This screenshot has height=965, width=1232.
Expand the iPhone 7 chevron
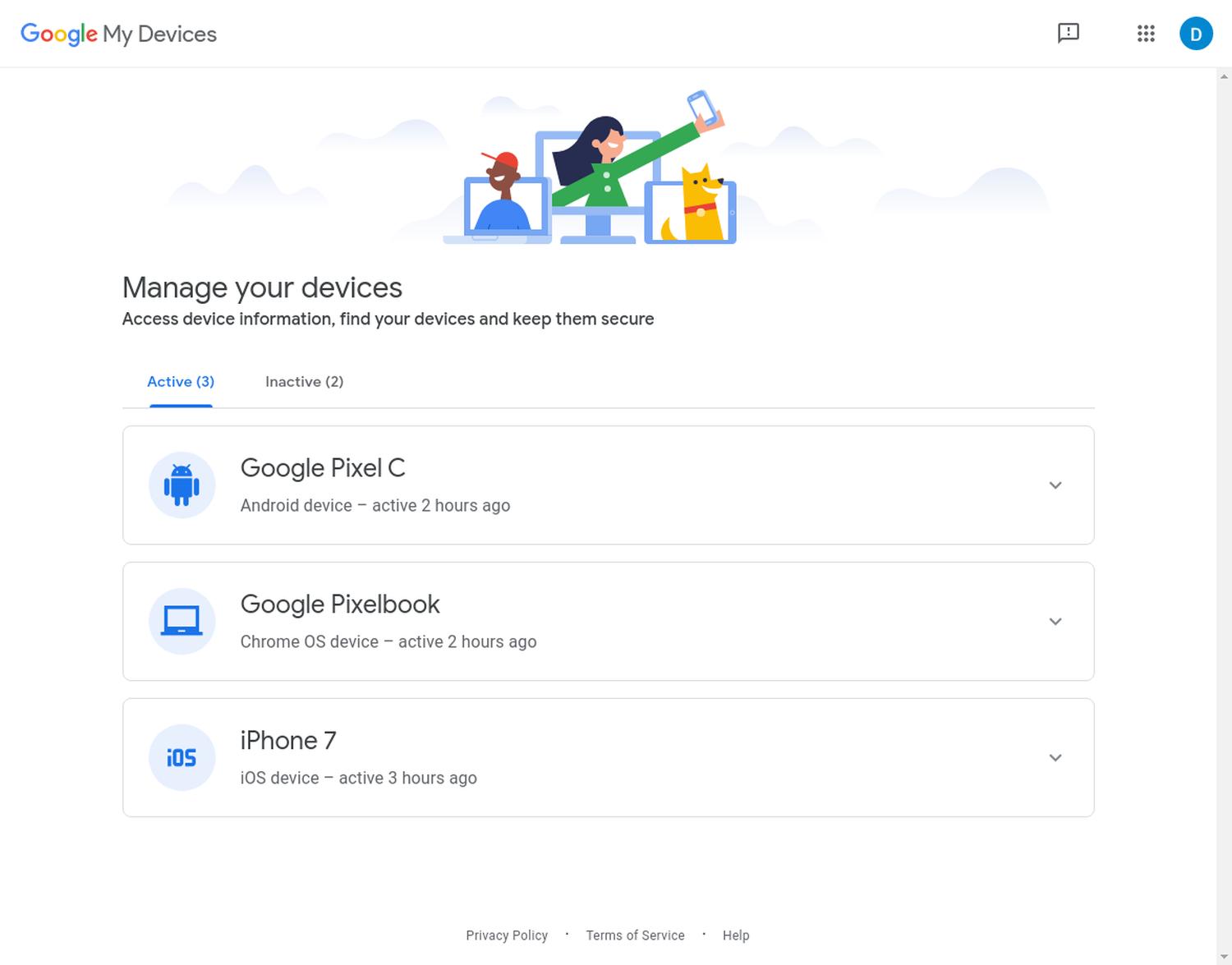(x=1055, y=758)
